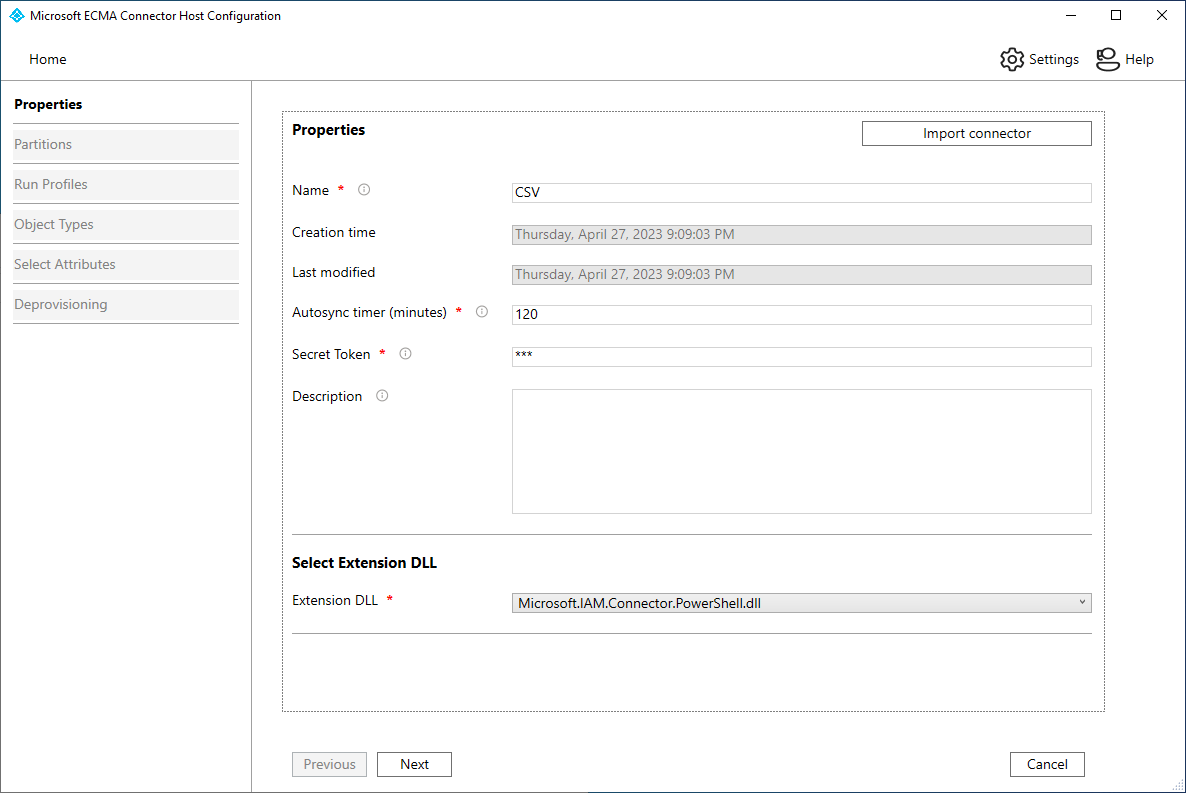Click the ECMA Connector Host app icon
Screen dimensions: 1186x793
pyautogui.click(x=17, y=15)
